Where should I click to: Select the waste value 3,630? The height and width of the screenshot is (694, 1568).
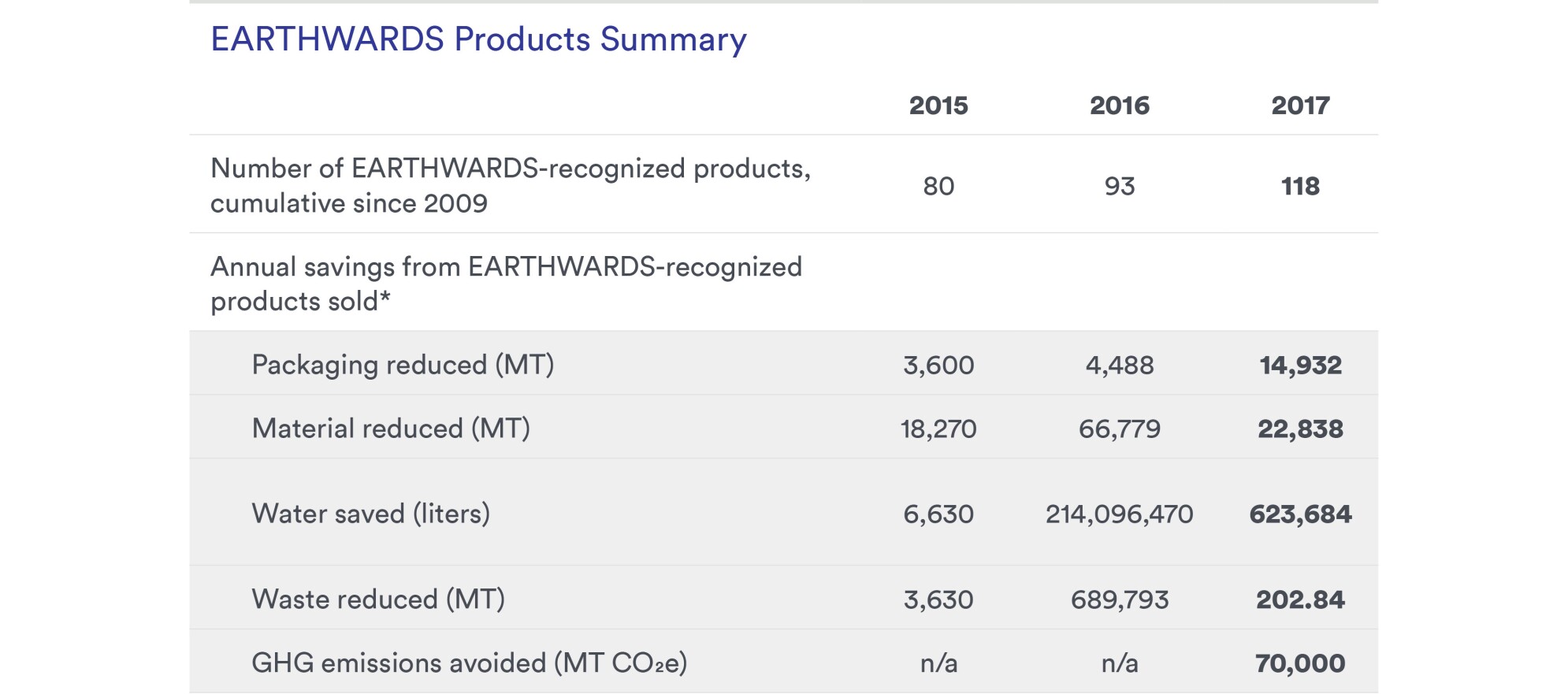(x=938, y=600)
